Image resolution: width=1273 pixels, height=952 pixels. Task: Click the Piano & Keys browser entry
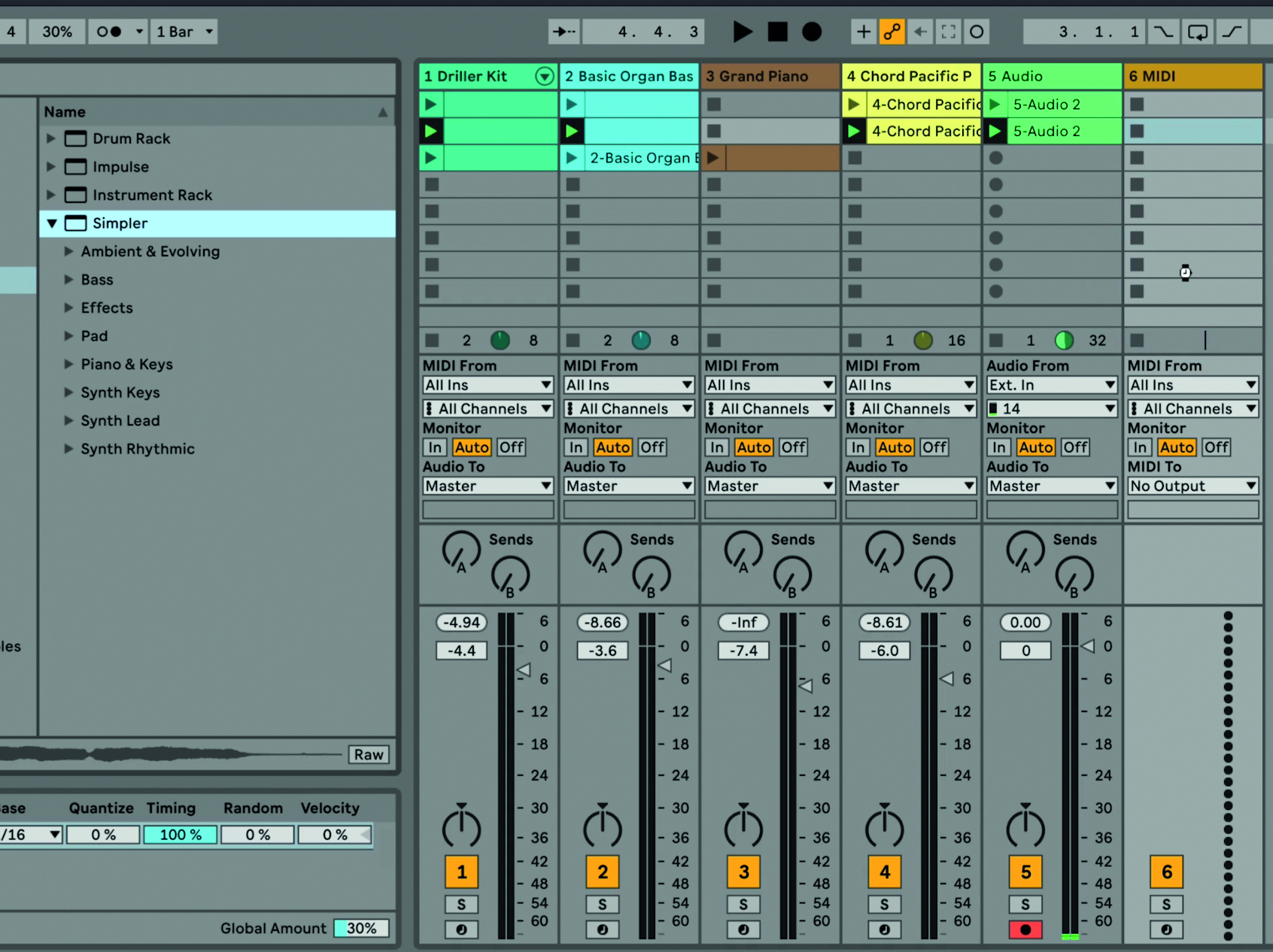coord(126,364)
